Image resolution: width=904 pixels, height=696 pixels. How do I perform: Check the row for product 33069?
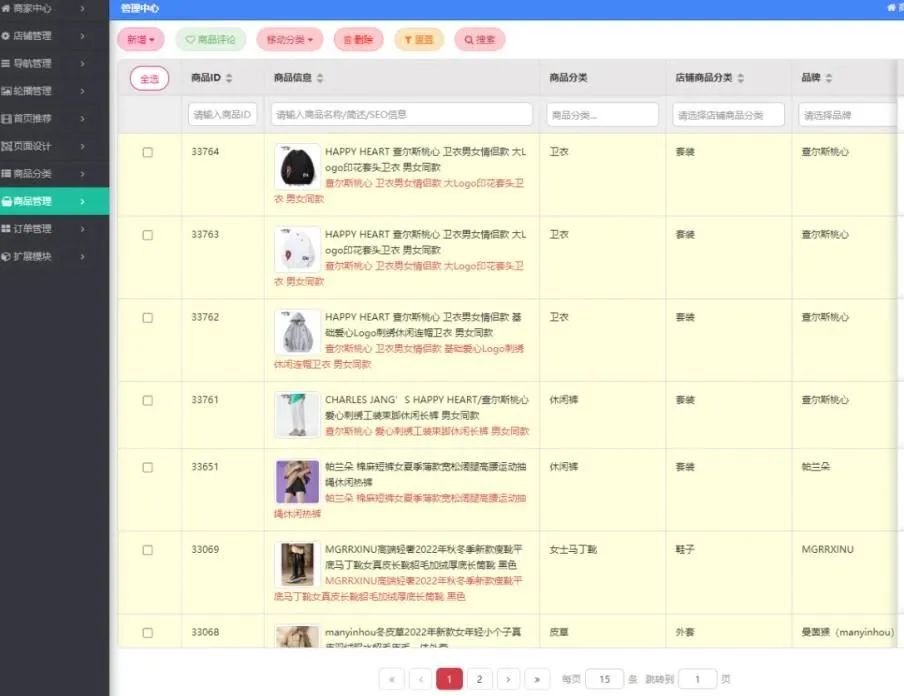[146, 550]
